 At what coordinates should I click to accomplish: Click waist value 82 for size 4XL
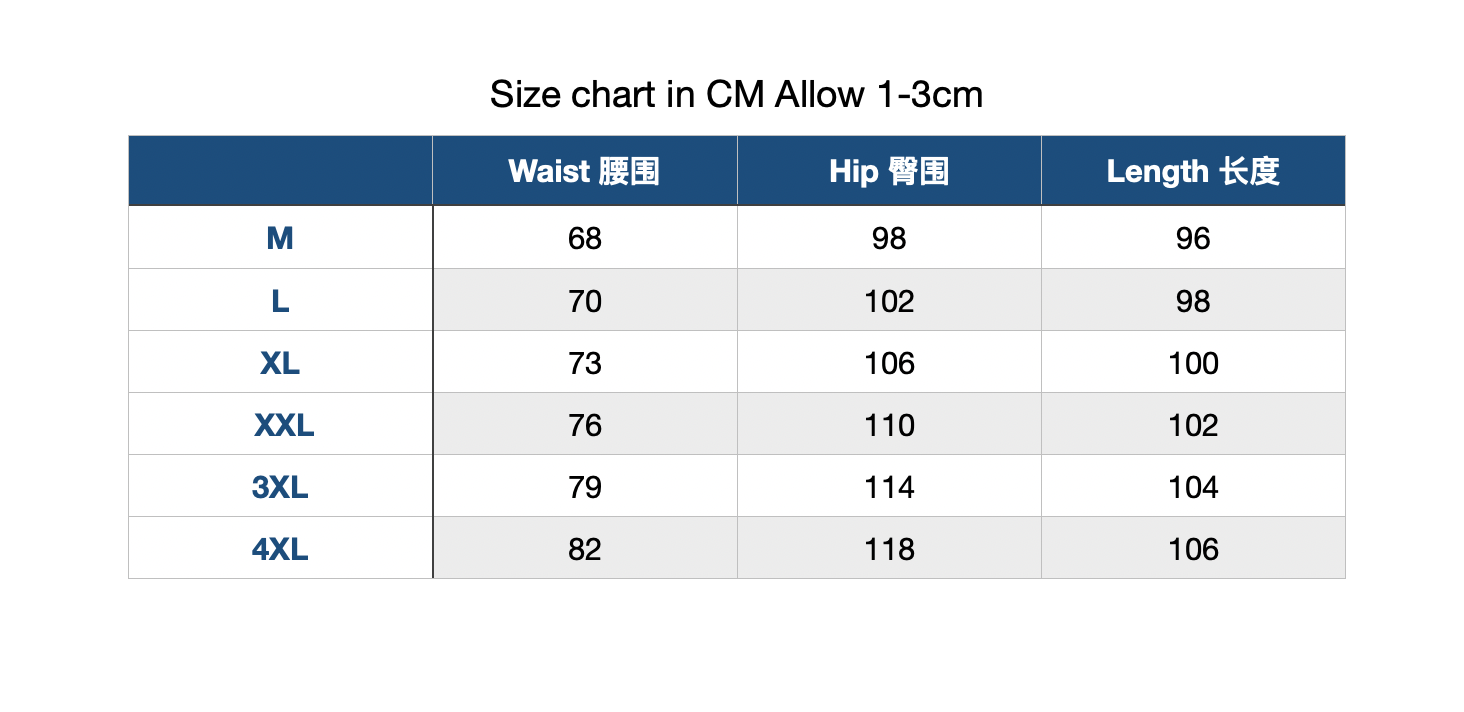click(585, 548)
